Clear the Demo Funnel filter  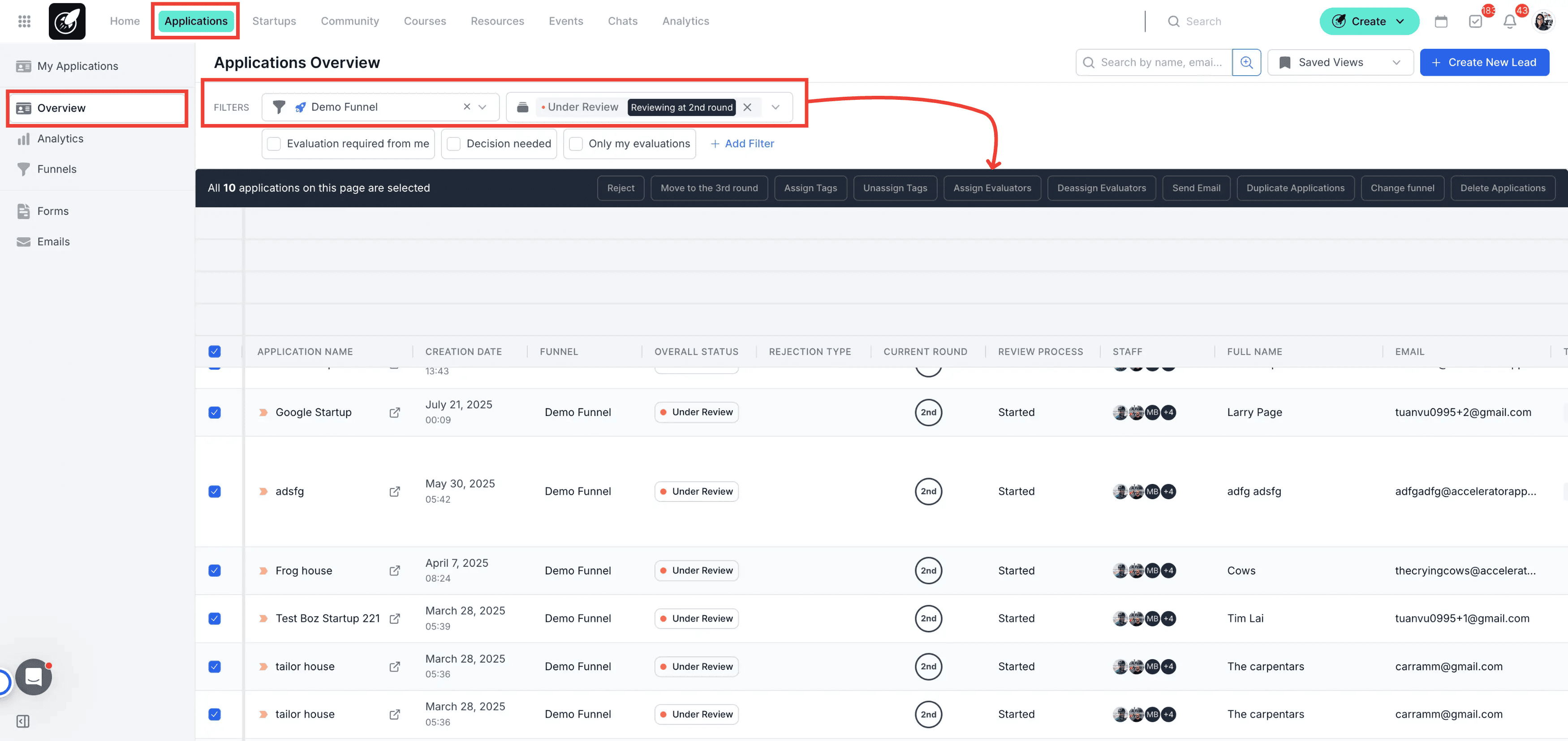tap(466, 107)
